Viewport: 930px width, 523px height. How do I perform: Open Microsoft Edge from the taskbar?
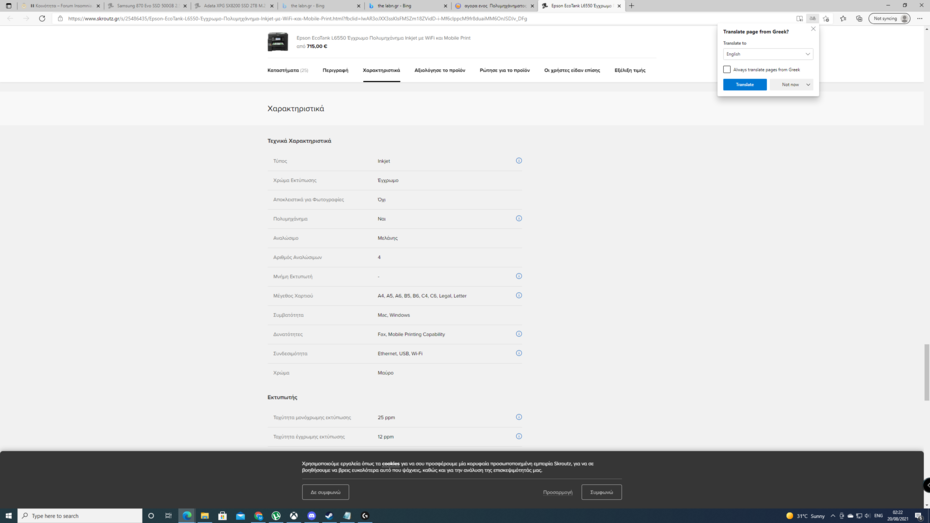[x=187, y=516]
